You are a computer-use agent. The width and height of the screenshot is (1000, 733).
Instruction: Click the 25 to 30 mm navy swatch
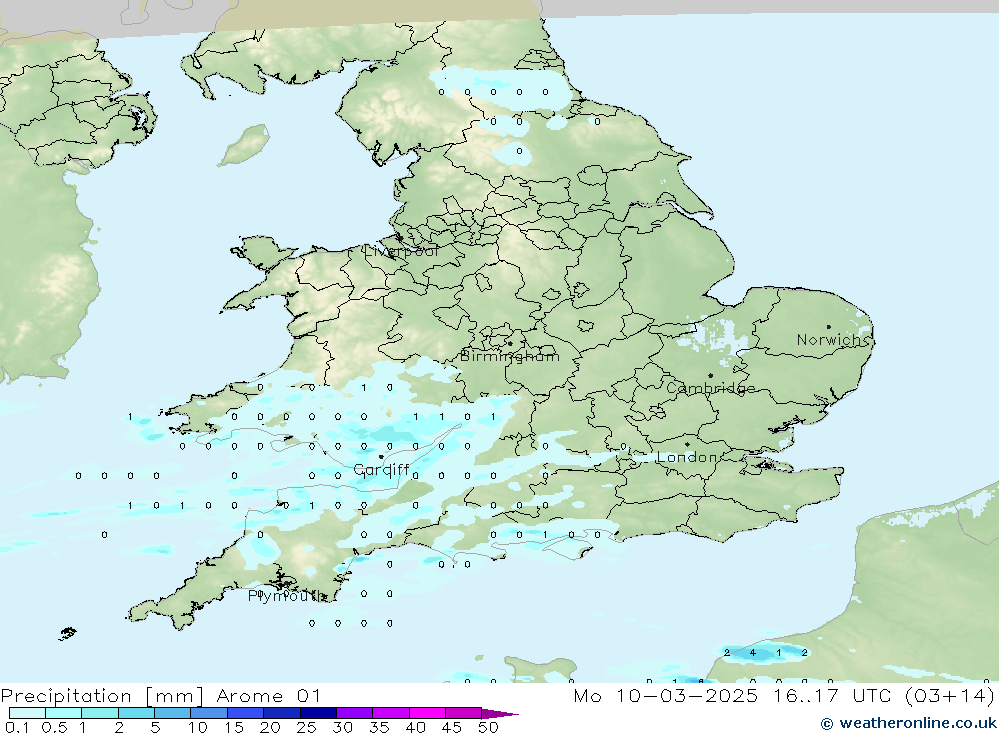coord(318,713)
